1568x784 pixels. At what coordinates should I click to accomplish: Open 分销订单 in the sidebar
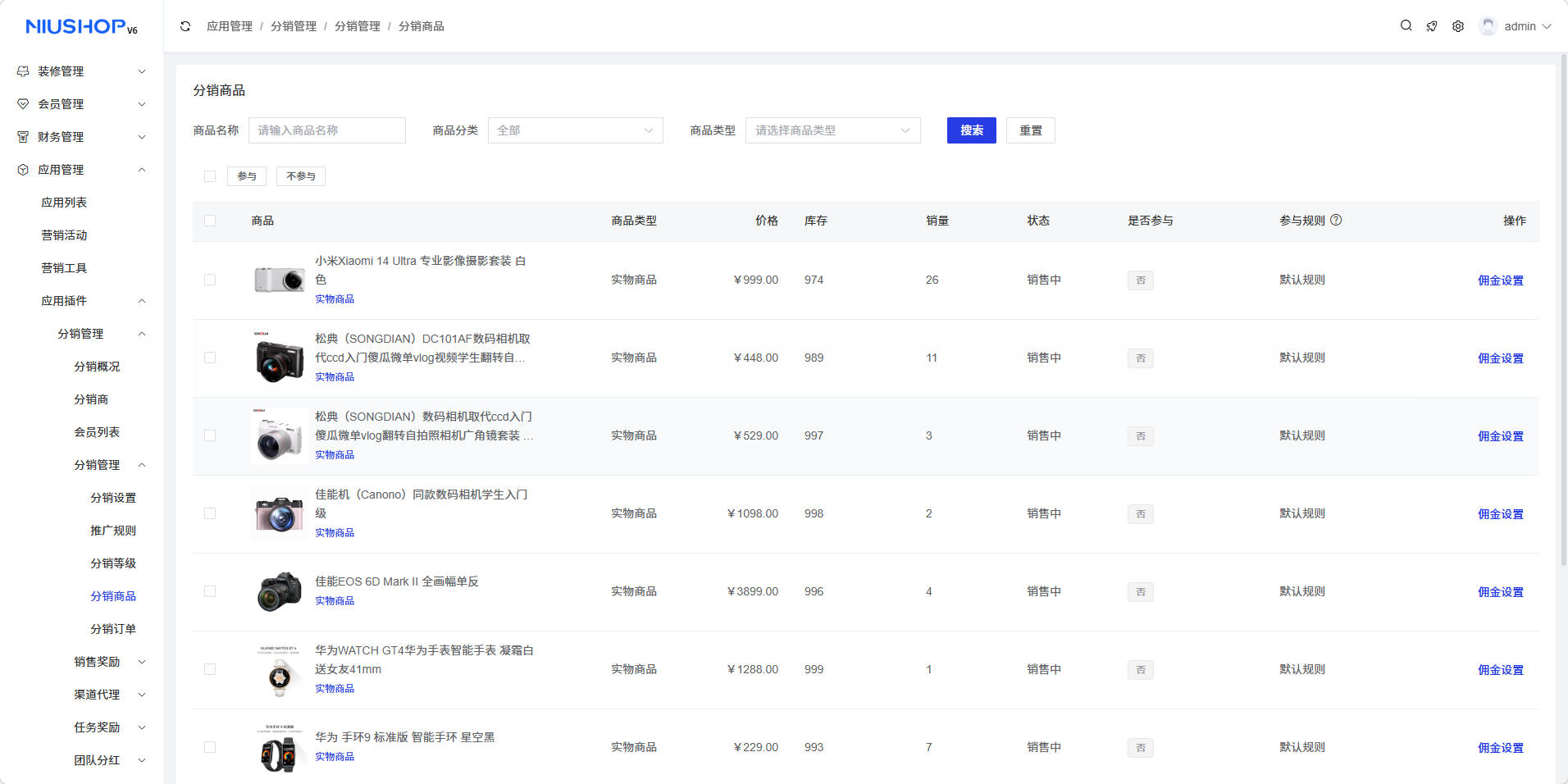pos(113,629)
